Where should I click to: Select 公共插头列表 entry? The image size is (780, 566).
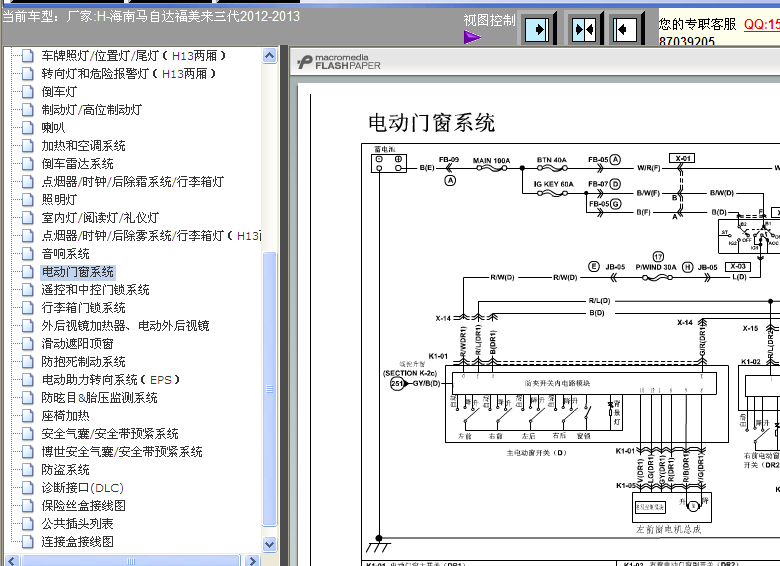click(x=77, y=523)
